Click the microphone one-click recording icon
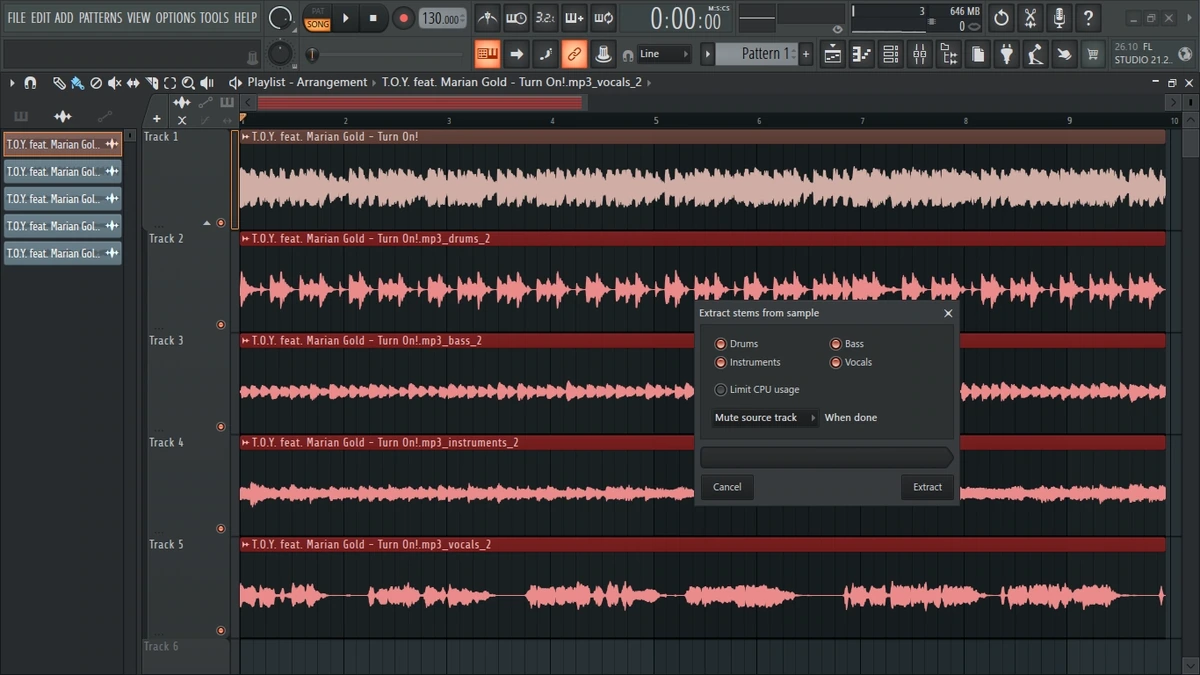The height and width of the screenshot is (675, 1200). pos(1059,18)
